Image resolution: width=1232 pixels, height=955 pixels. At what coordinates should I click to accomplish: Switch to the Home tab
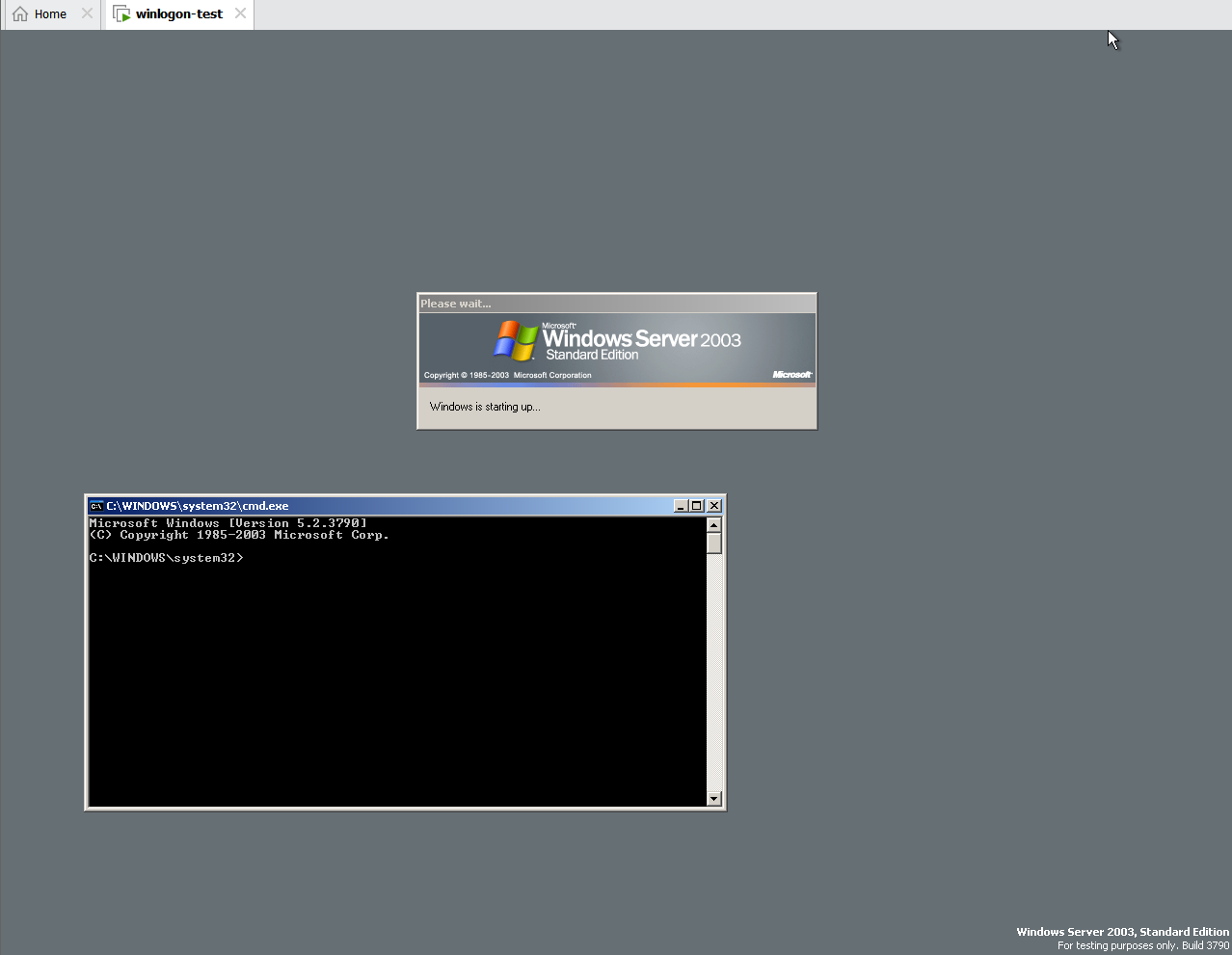pos(50,14)
